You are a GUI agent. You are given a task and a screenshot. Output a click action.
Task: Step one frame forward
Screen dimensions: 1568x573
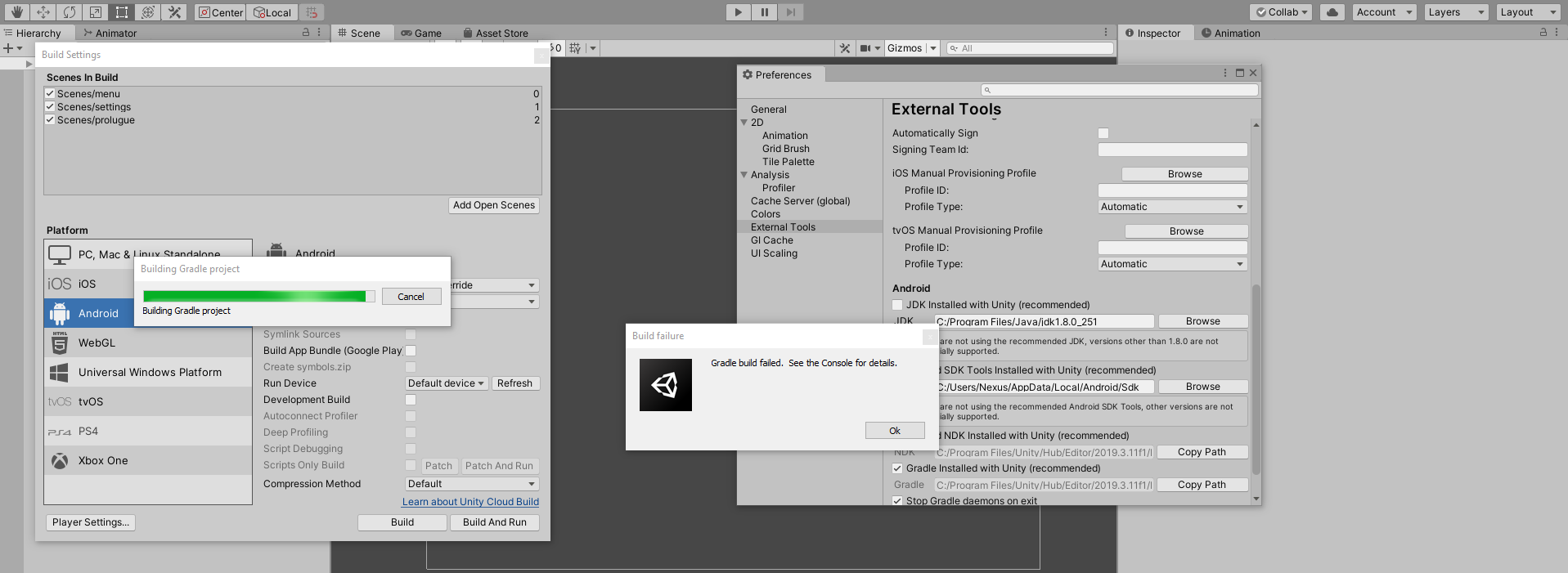coord(791,12)
